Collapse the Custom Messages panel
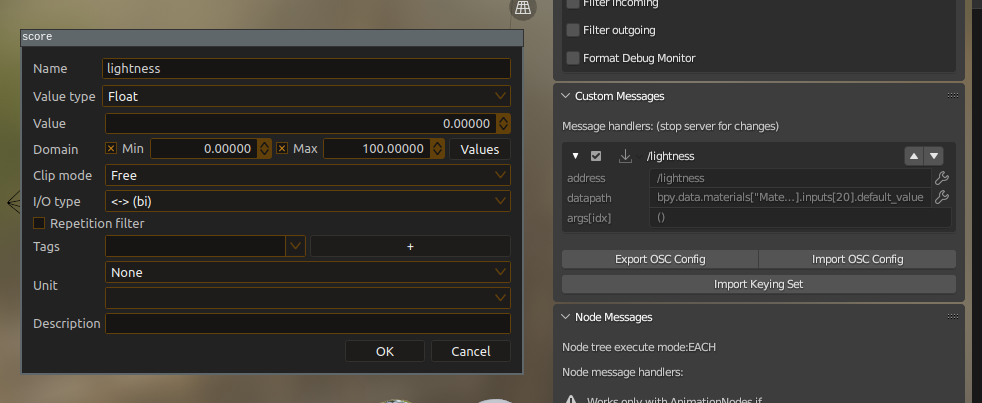This screenshot has width=982, height=403. pyautogui.click(x=566, y=96)
